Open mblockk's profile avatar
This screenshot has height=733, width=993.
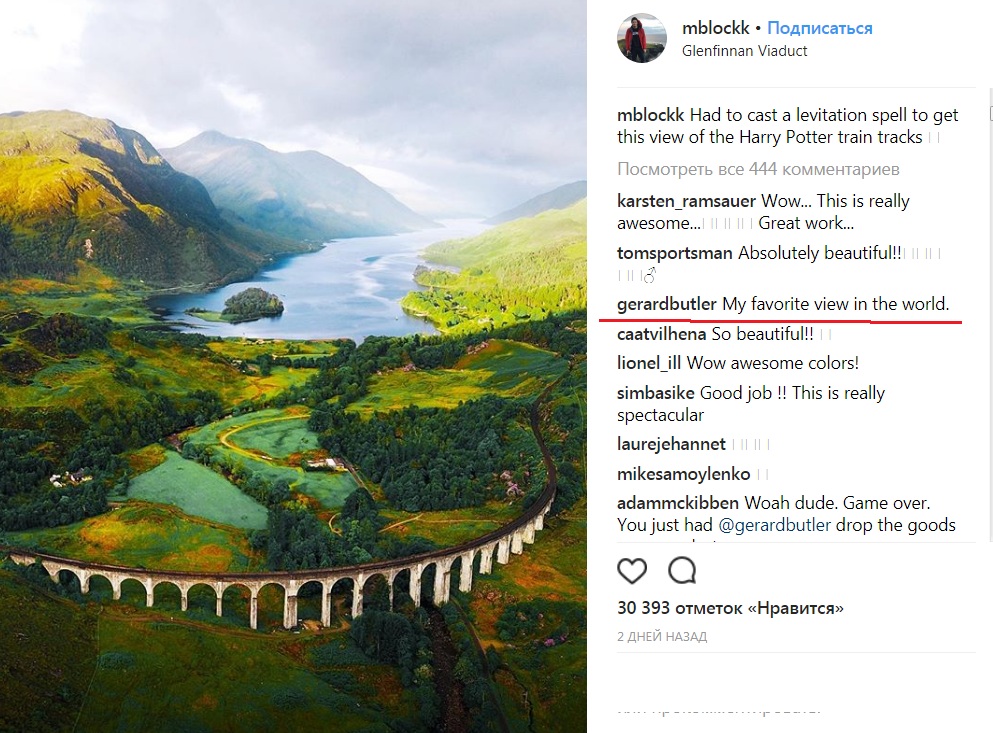pos(642,39)
